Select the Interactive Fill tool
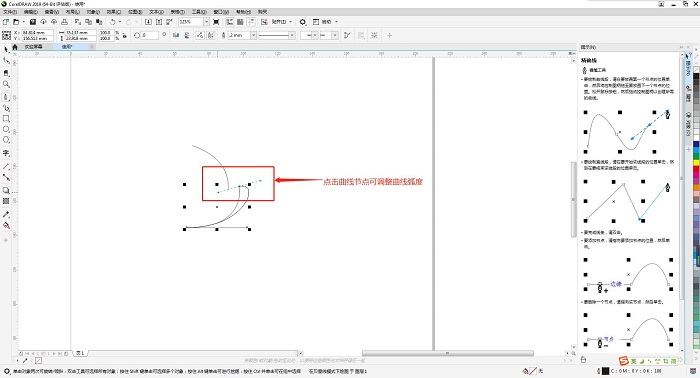 click(6, 226)
